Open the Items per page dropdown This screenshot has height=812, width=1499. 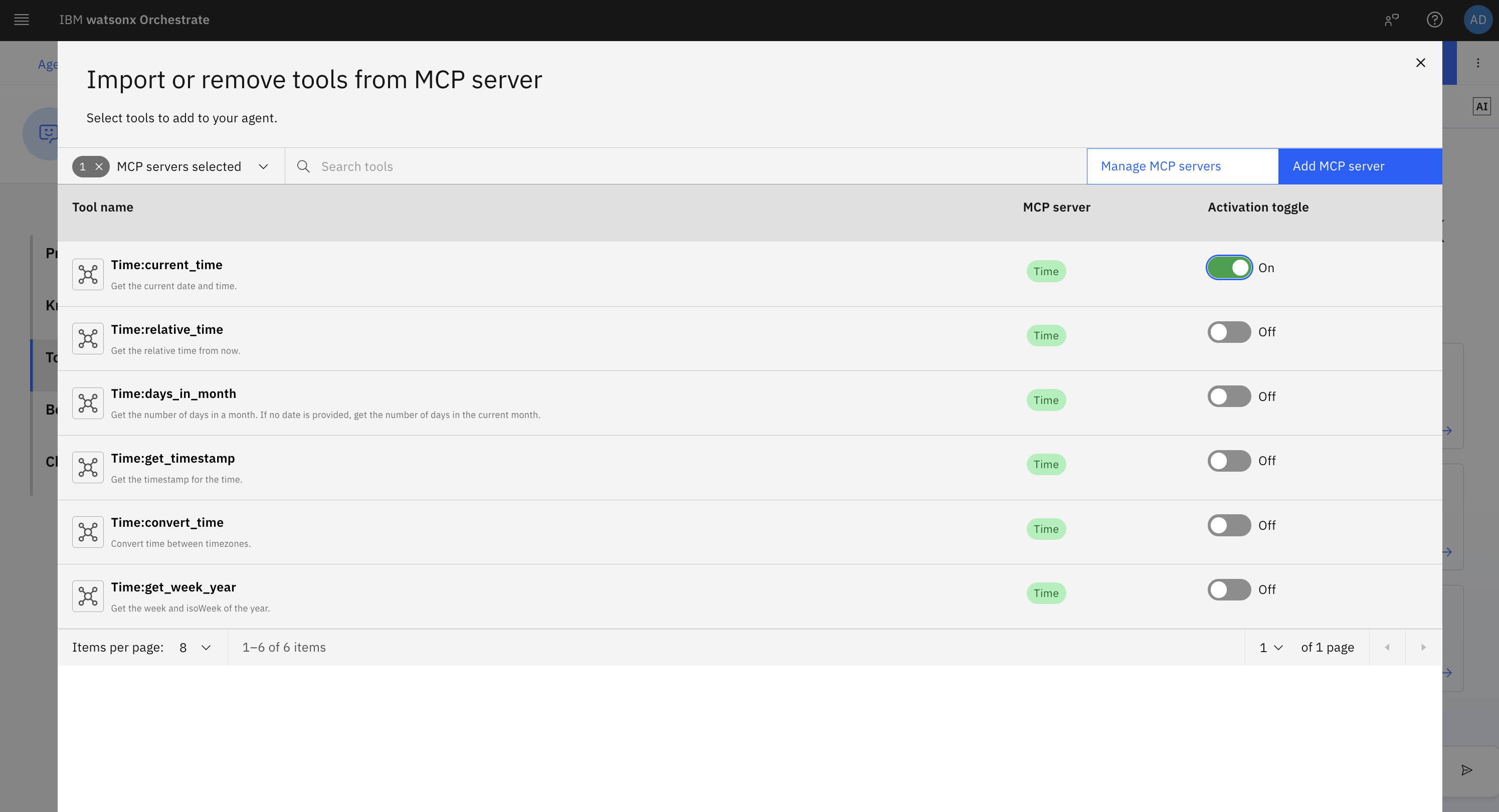195,648
